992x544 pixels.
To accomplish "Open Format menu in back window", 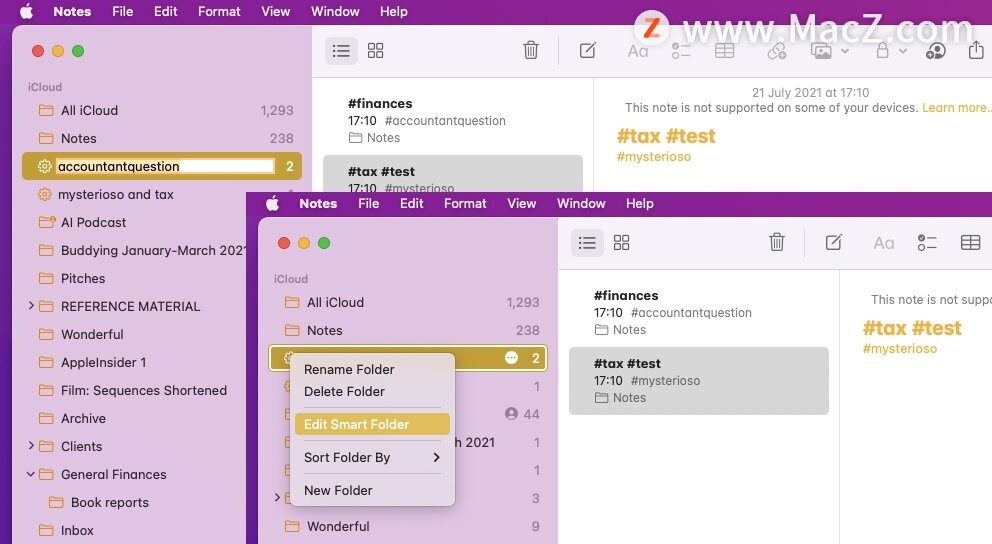I will click(x=219, y=11).
